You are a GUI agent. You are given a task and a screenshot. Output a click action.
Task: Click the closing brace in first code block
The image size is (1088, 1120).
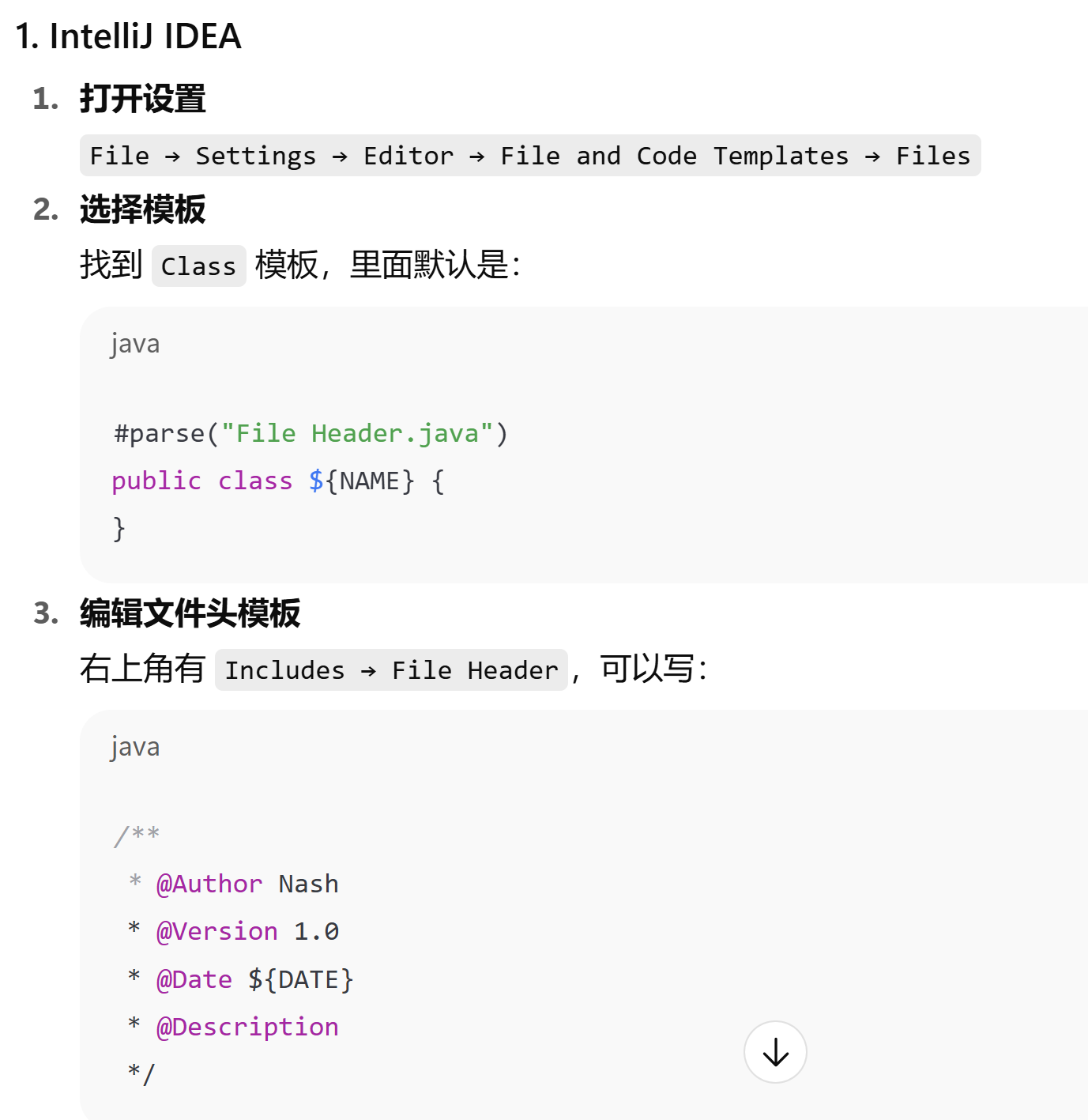[x=119, y=528]
